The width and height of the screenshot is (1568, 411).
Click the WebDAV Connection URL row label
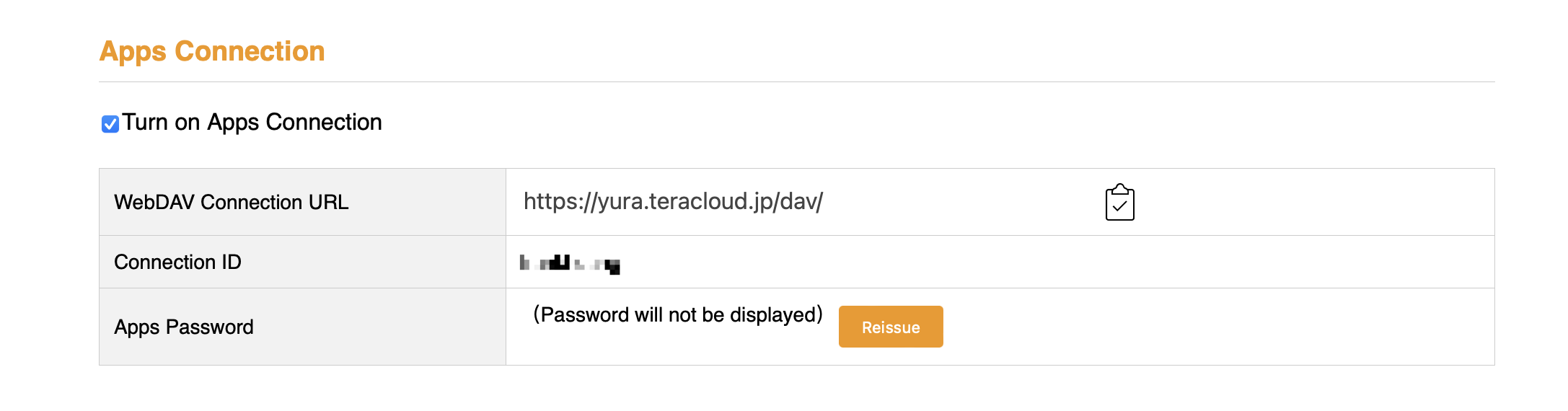point(231,203)
